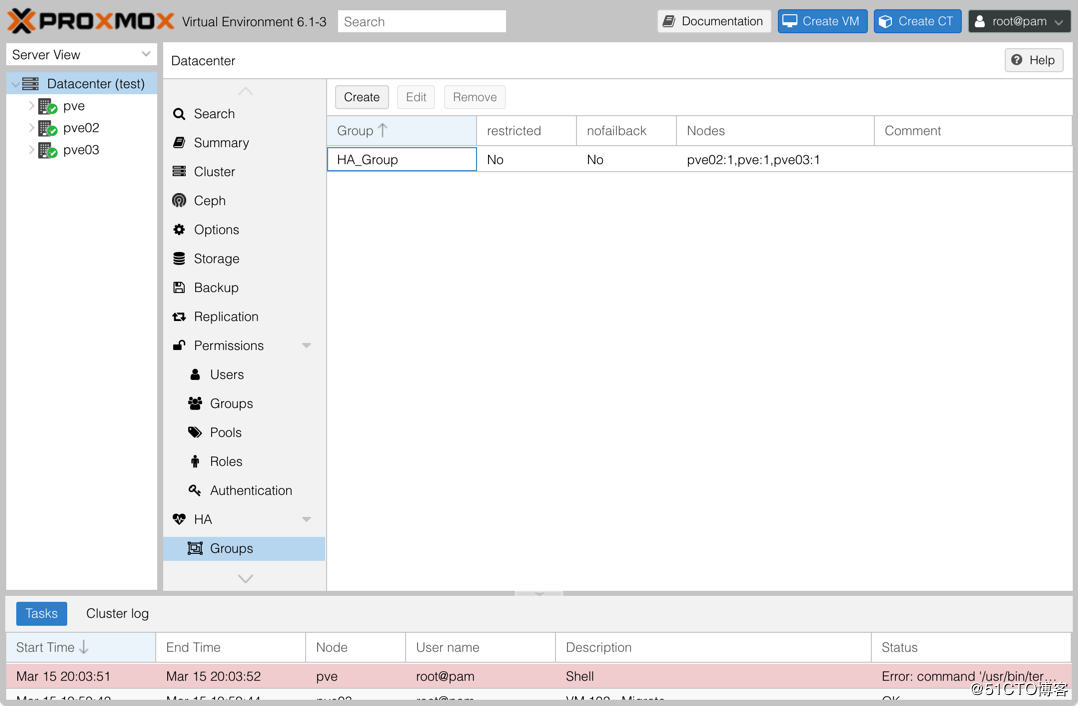Open the root@pam user menu

pyautogui.click(x=1020, y=21)
